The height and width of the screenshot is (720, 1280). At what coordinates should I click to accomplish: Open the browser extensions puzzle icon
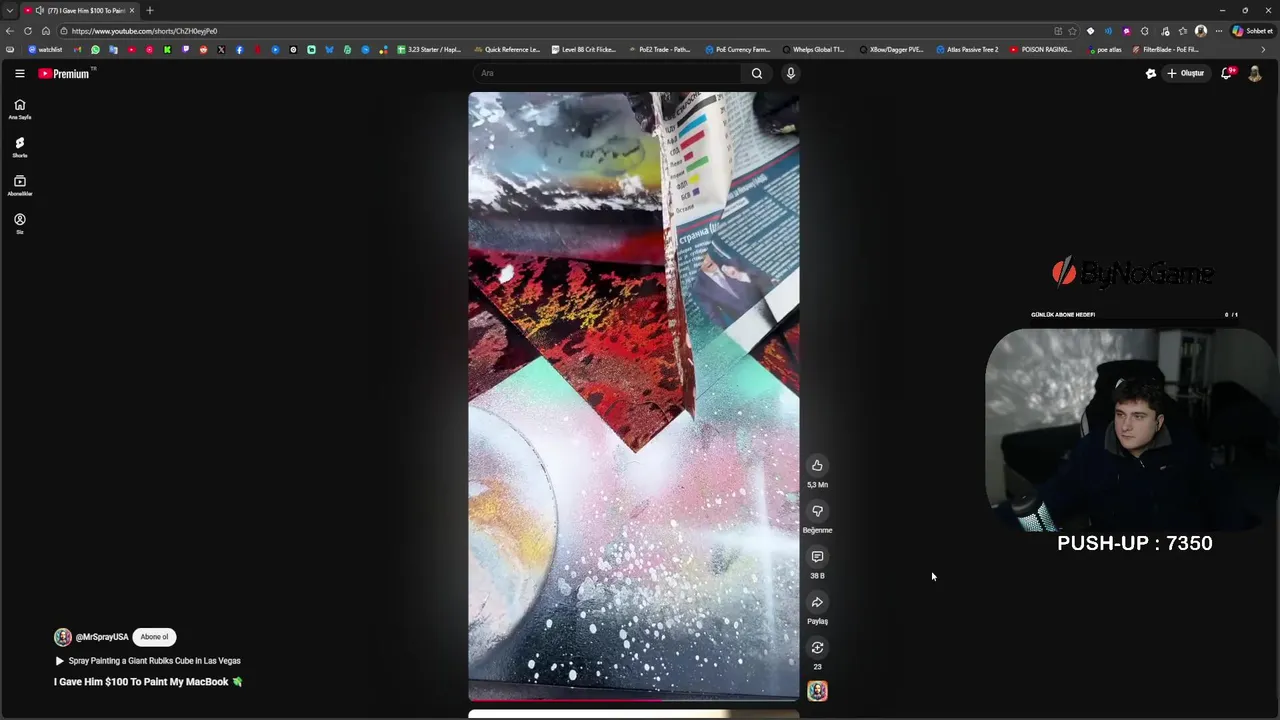coord(1144,31)
